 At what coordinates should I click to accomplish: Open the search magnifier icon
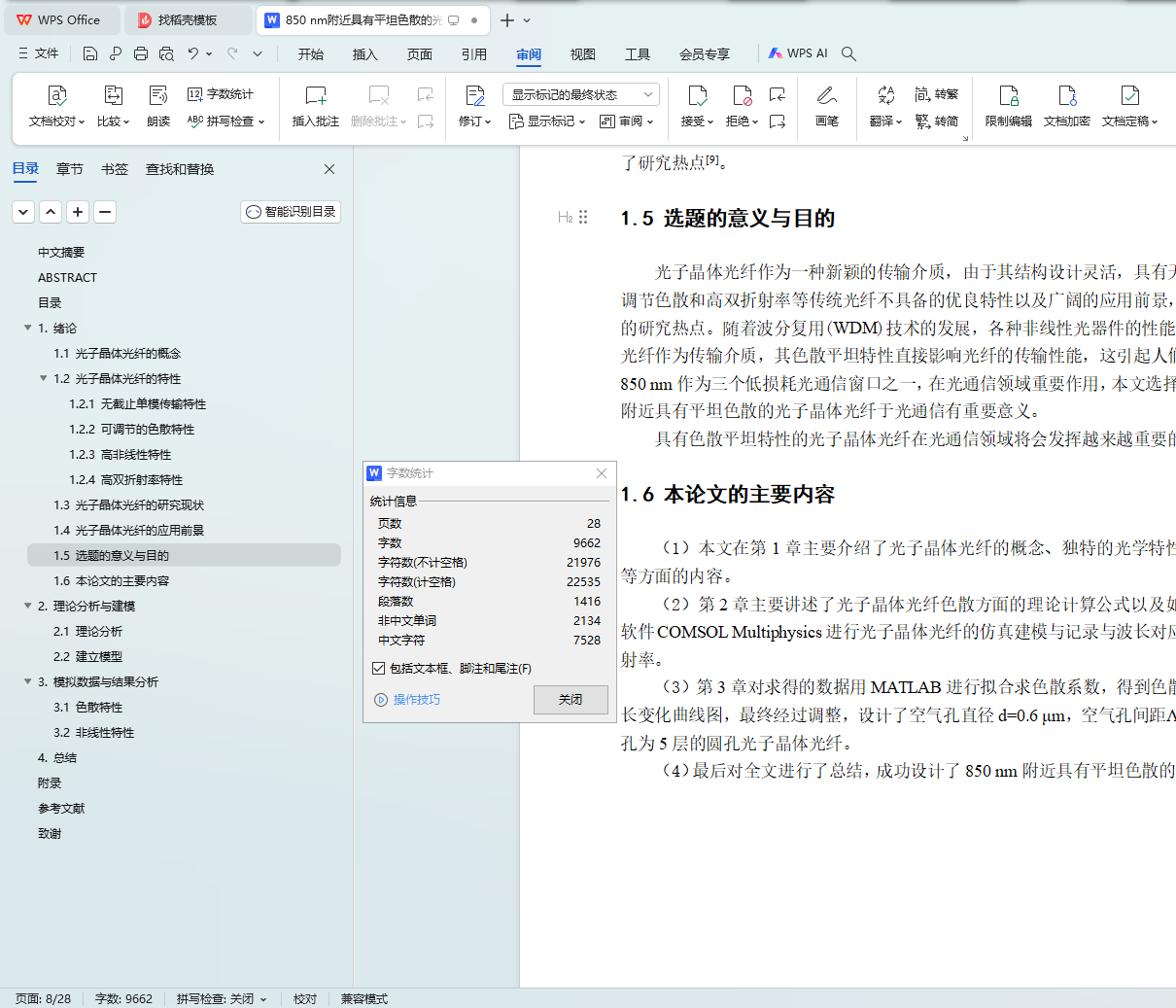coord(848,53)
